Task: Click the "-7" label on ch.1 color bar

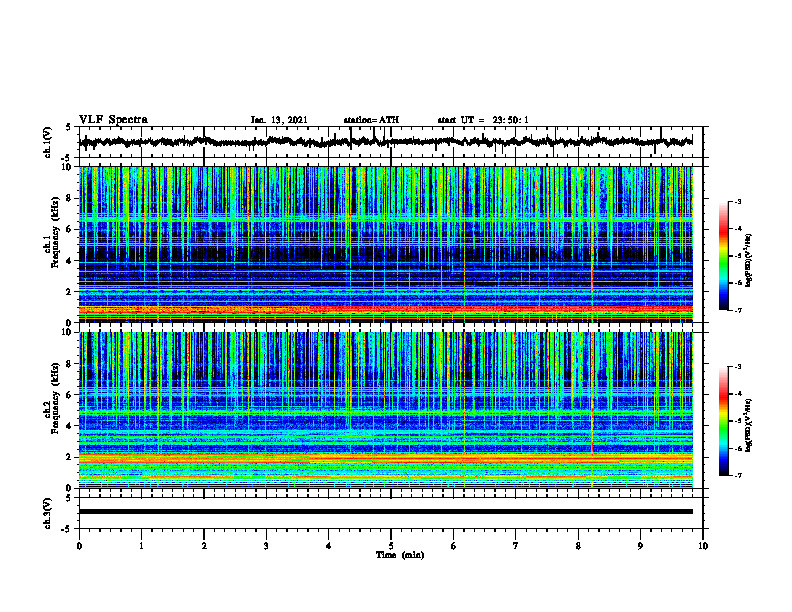Action: [737, 310]
